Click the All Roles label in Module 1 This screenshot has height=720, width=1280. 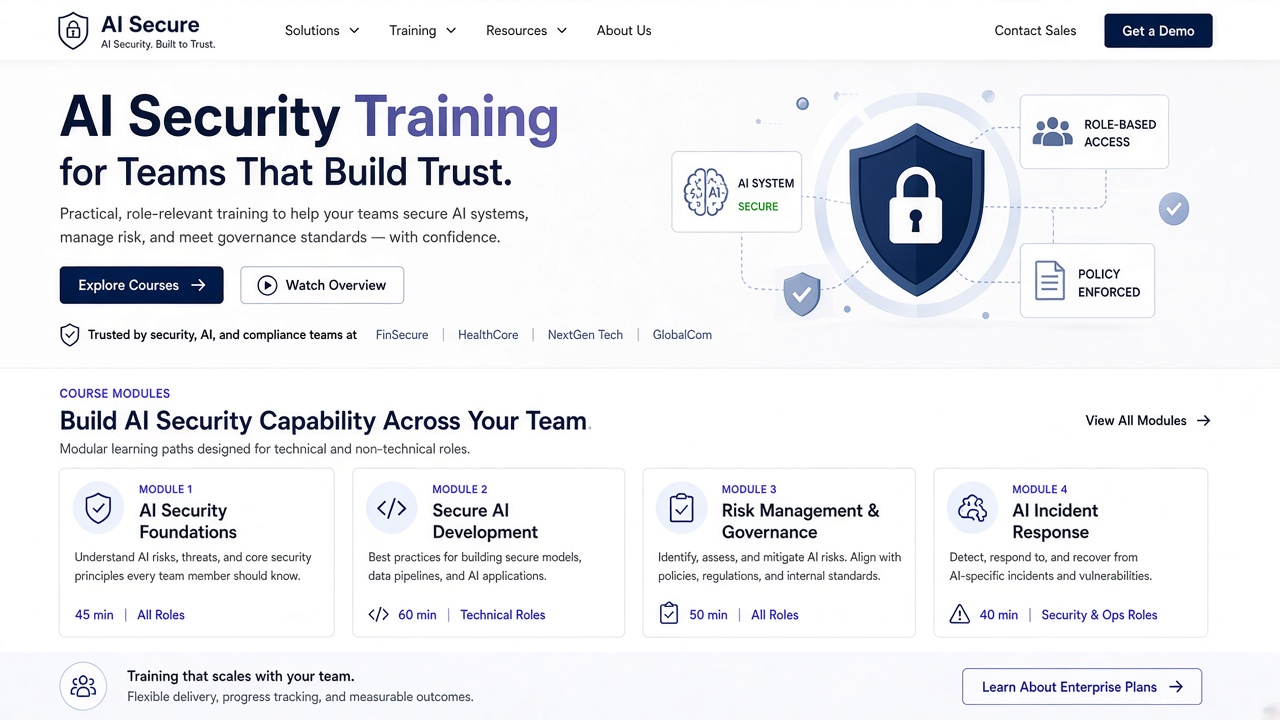[x=161, y=615]
